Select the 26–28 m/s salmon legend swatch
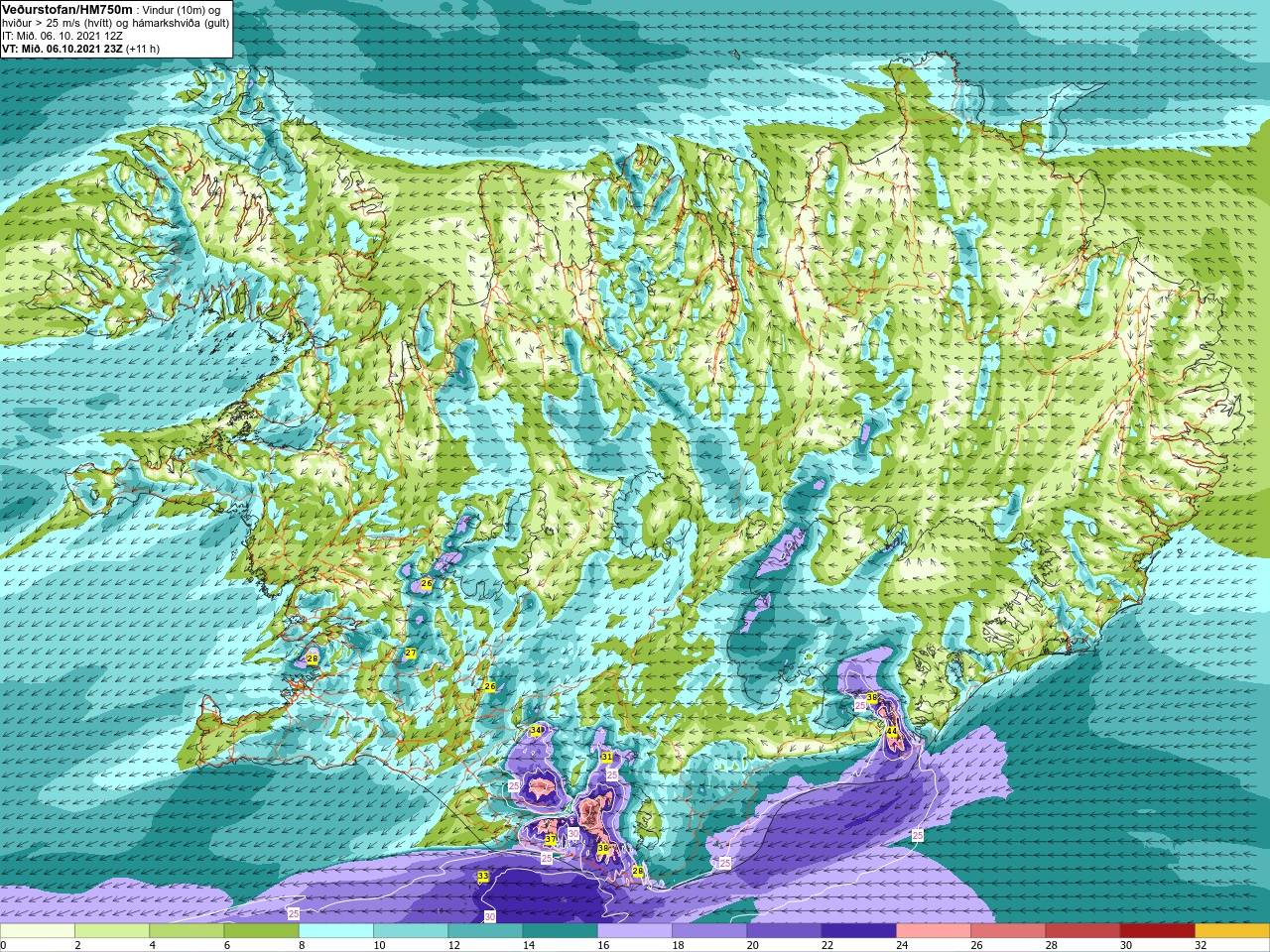The height and width of the screenshot is (952, 1270). click(1008, 931)
